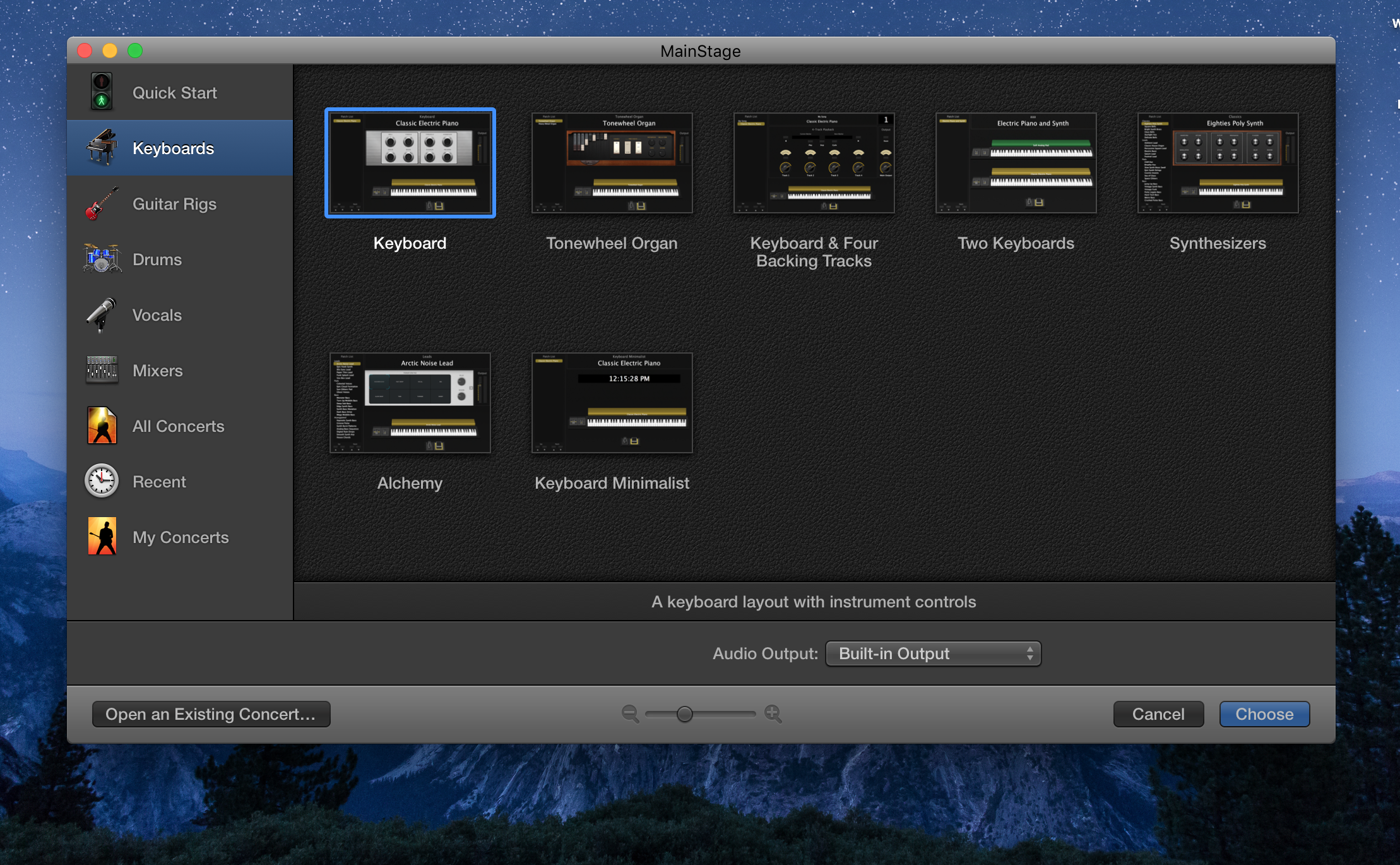This screenshot has width=1400, height=865.
Task: Click the Recent clock icon
Action: 101,481
